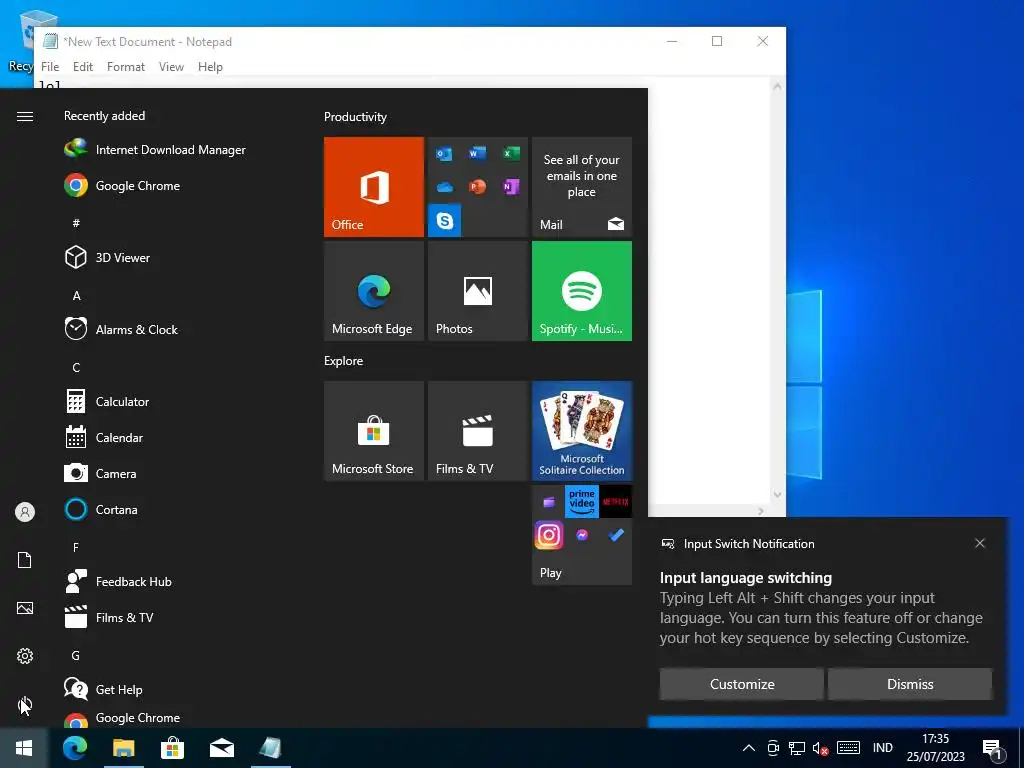Open the Office tile

374,187
